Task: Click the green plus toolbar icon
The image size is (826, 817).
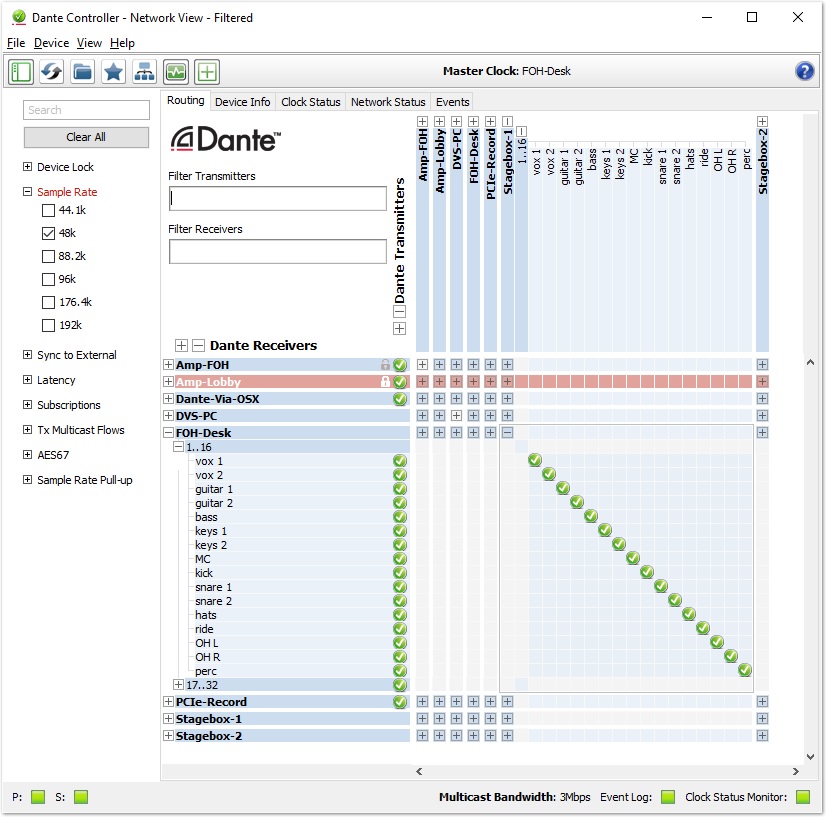Action: coord(207,71)
